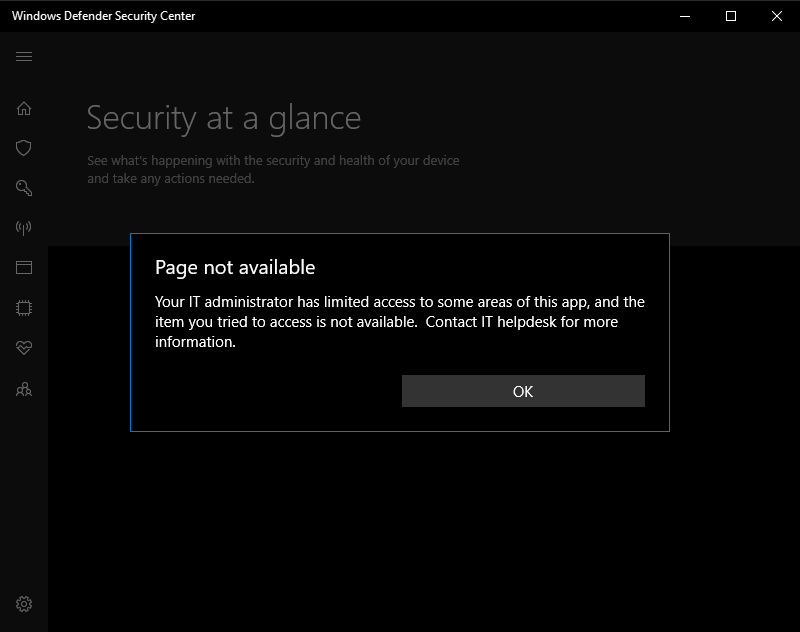Open Family options
Image resolution: width=800 pixels, height=632 pixels.
tap(23, 389)
